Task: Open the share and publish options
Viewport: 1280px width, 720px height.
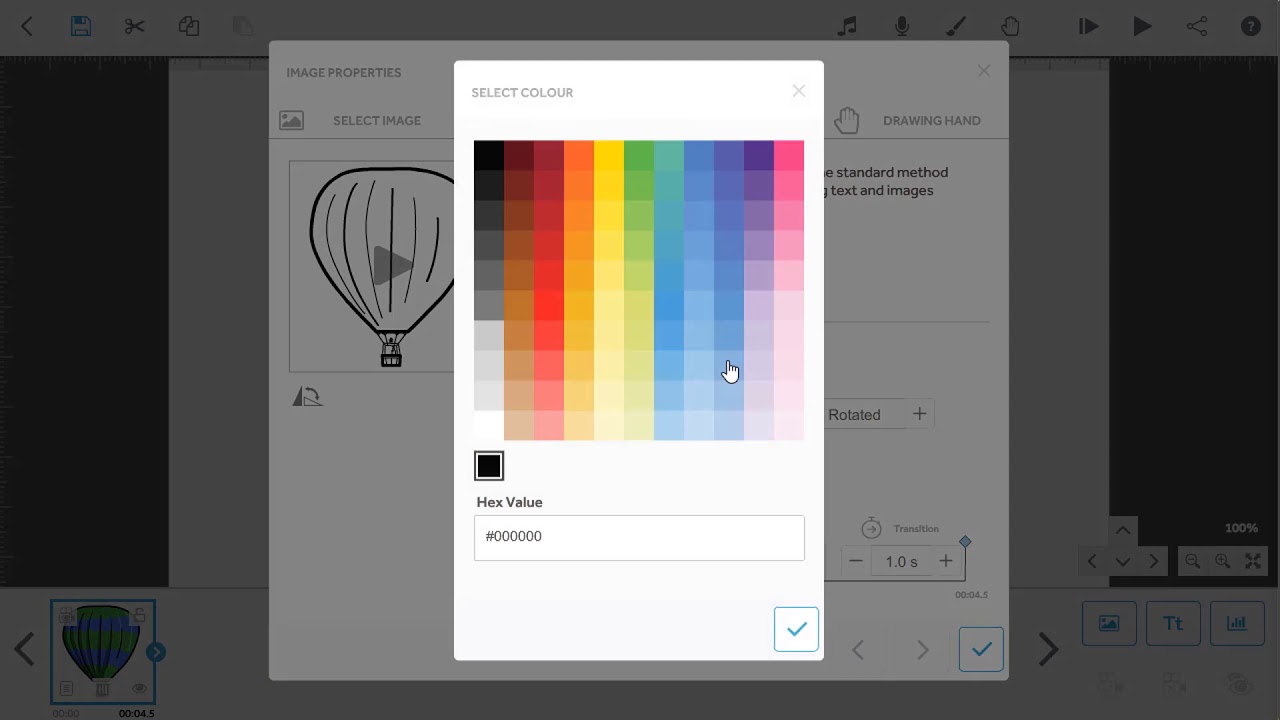Action: pos(1197,27)
